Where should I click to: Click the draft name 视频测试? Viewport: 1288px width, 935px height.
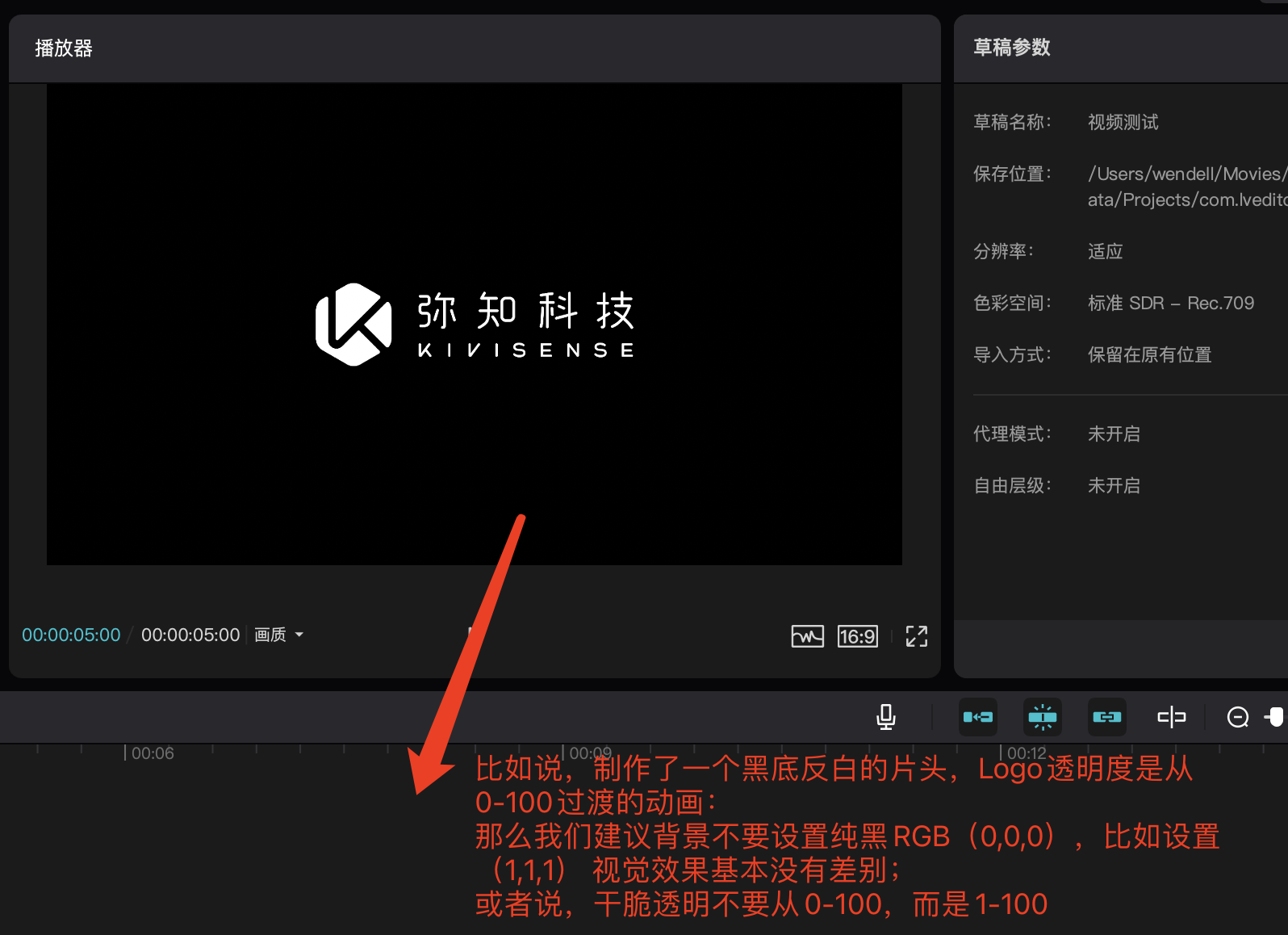pos(1123,123)
